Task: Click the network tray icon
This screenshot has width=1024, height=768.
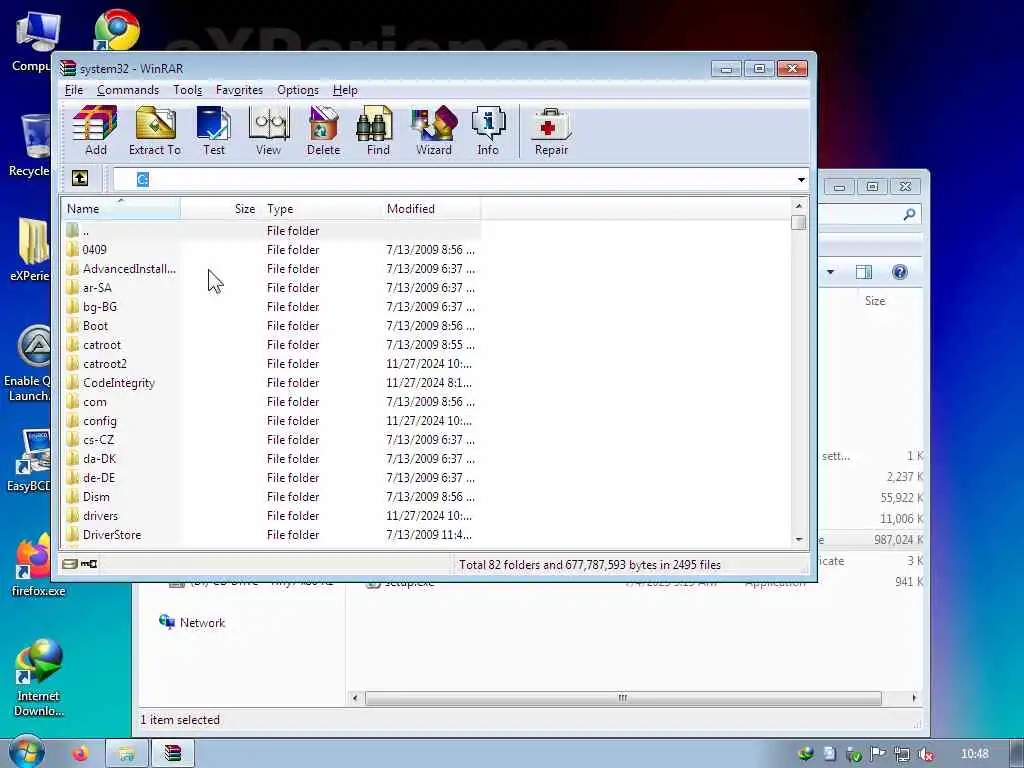Action: pyautogui.click(x=902, y=754)
